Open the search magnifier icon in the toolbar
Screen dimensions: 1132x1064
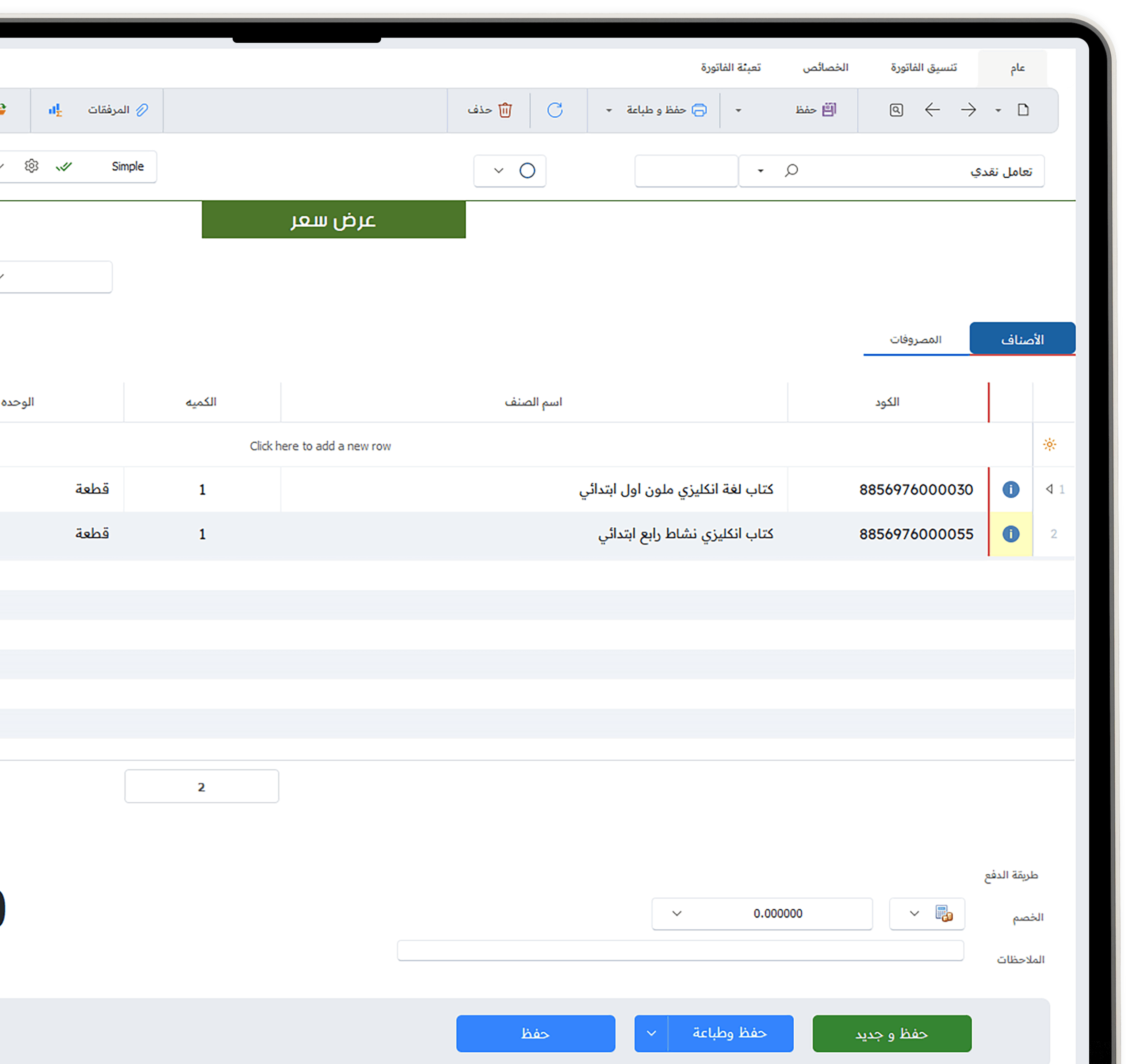896,110
